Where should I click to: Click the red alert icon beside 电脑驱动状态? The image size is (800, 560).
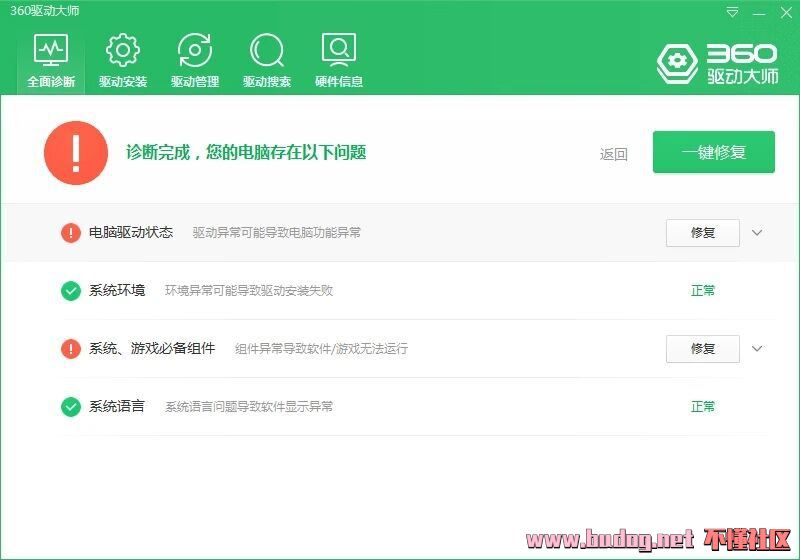(70, 233)
